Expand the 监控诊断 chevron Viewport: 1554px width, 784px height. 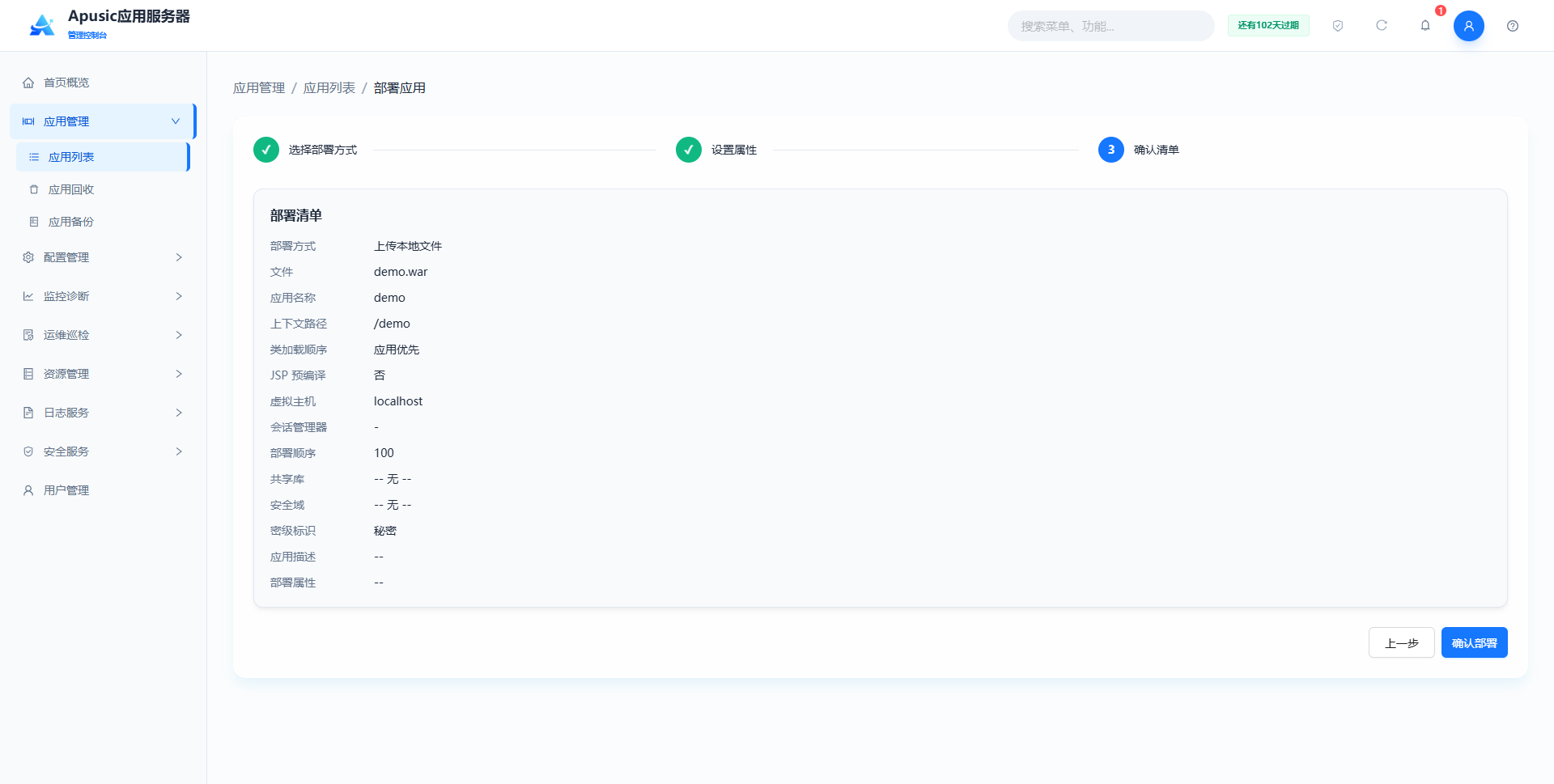(x=179, y=296)
